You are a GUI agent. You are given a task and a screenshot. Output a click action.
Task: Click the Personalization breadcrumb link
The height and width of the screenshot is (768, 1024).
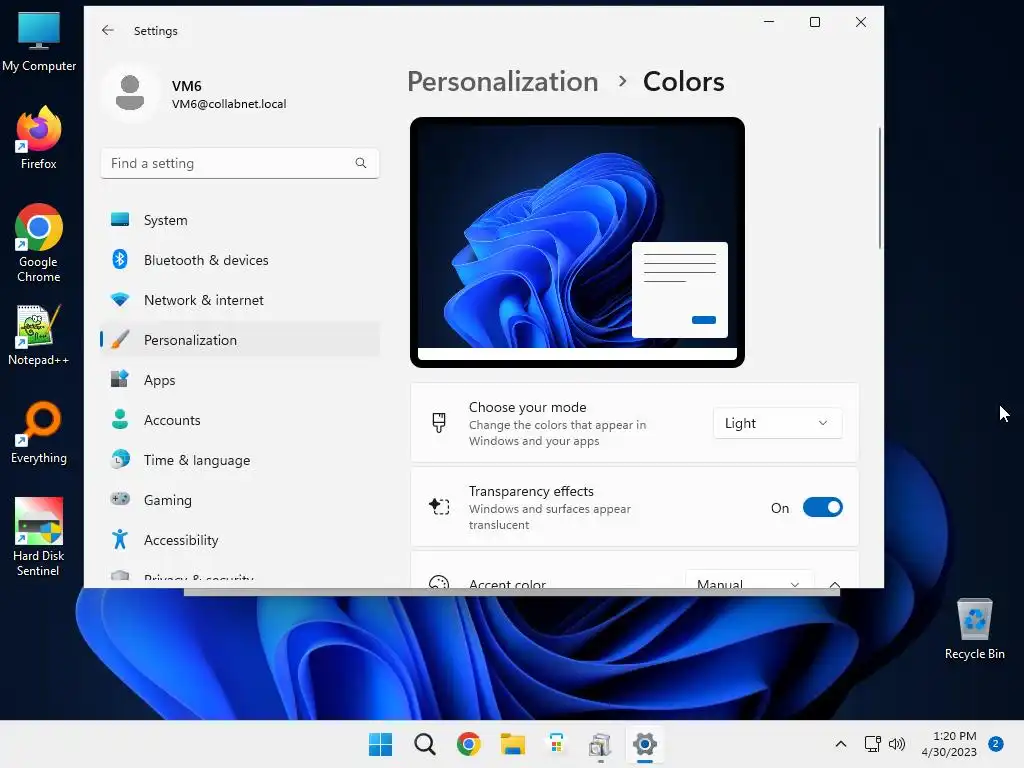pyautogui.click(x=503, y=82)
